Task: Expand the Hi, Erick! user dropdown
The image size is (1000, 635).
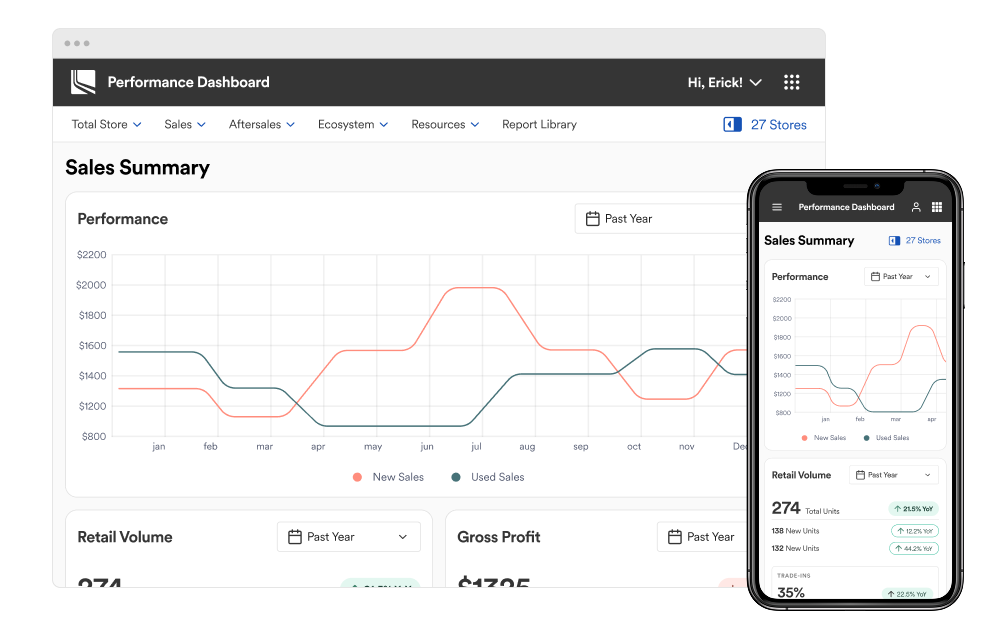Action: click(x=725, y=82)
